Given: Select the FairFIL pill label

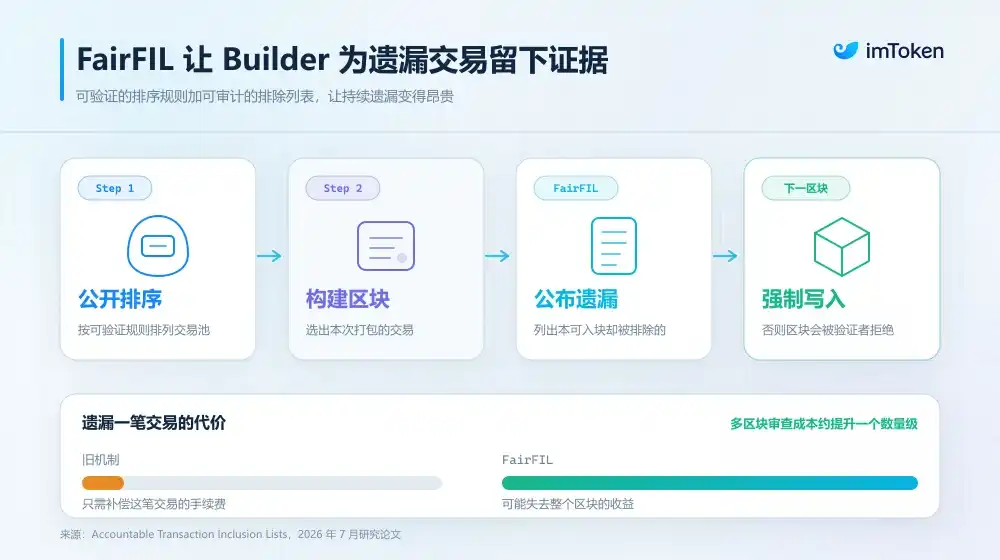Looking at the screenshot, I should (x=575, y=188).
